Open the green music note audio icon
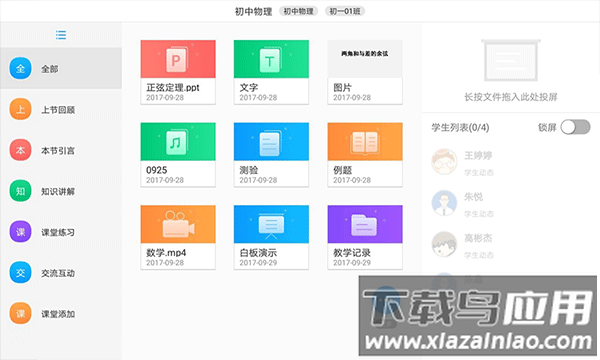Viewport: 600px width, 360px height. [178, 142]
